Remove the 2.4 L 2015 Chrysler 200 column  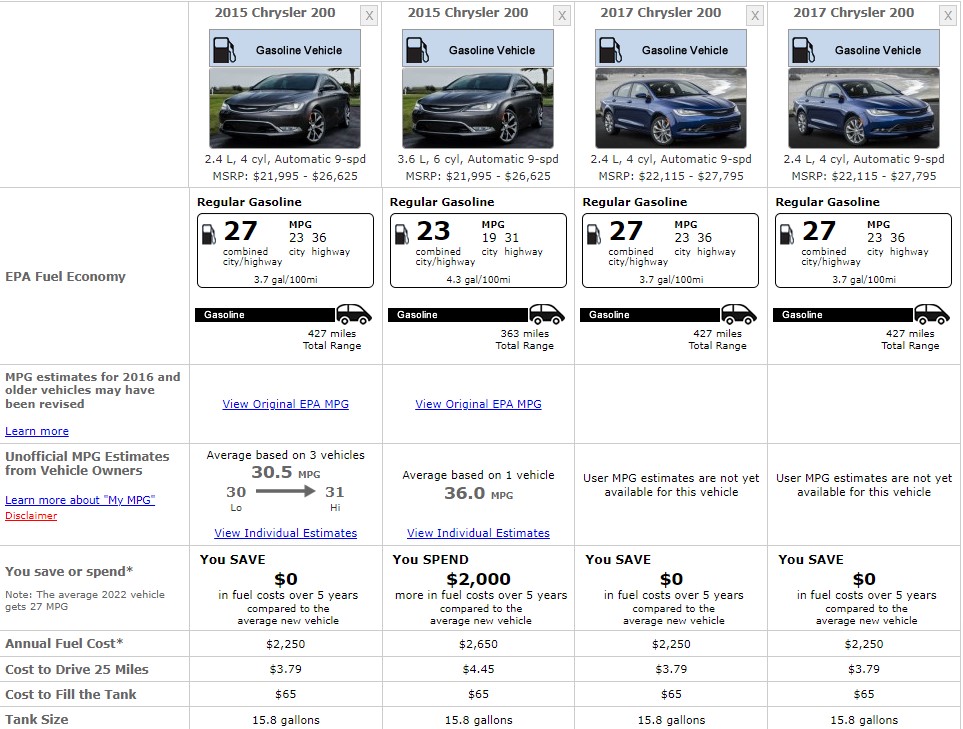pos(368,16)
